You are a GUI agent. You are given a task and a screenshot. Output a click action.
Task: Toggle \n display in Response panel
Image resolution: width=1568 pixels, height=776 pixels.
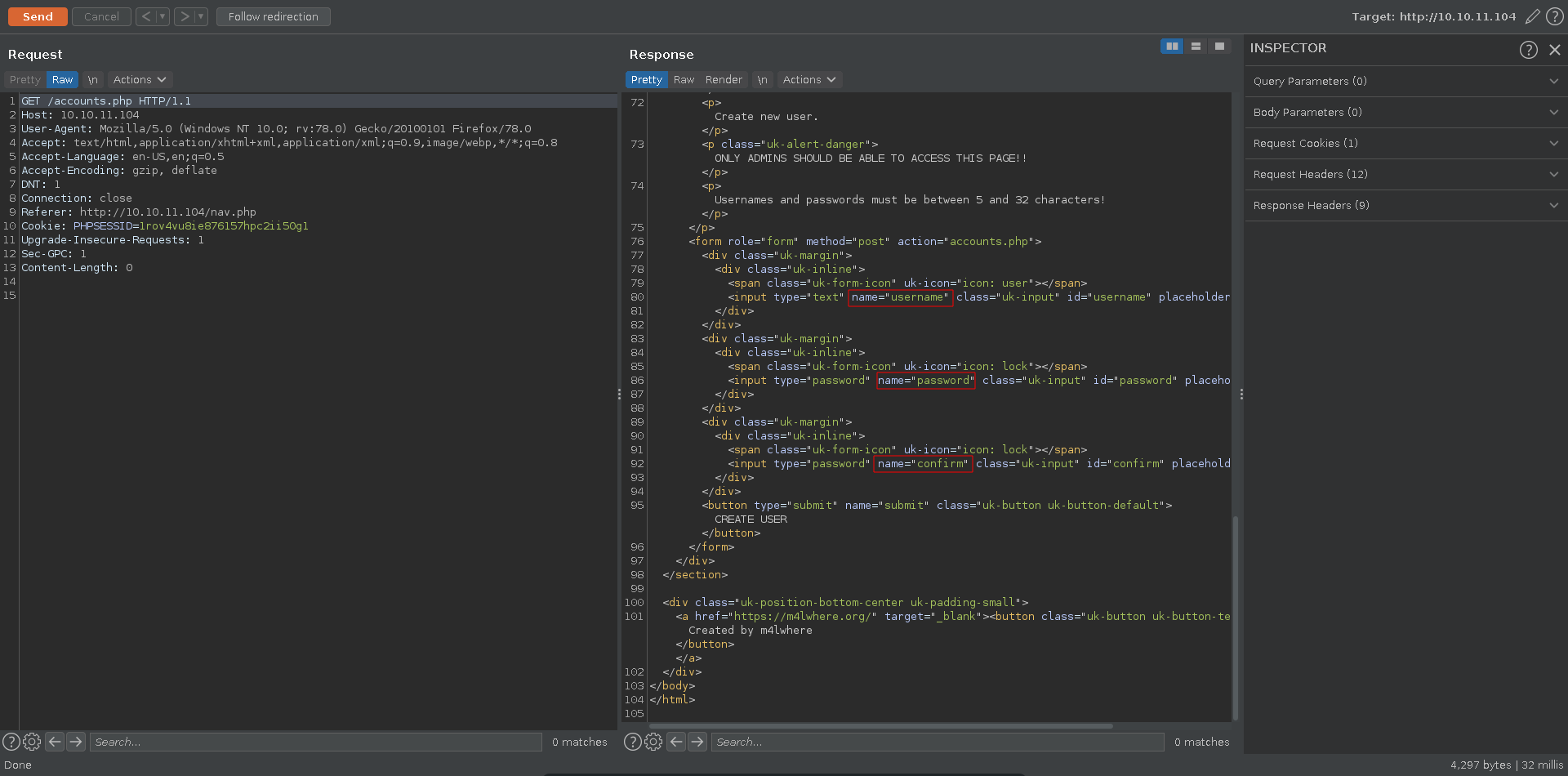(x=762, y=80)
